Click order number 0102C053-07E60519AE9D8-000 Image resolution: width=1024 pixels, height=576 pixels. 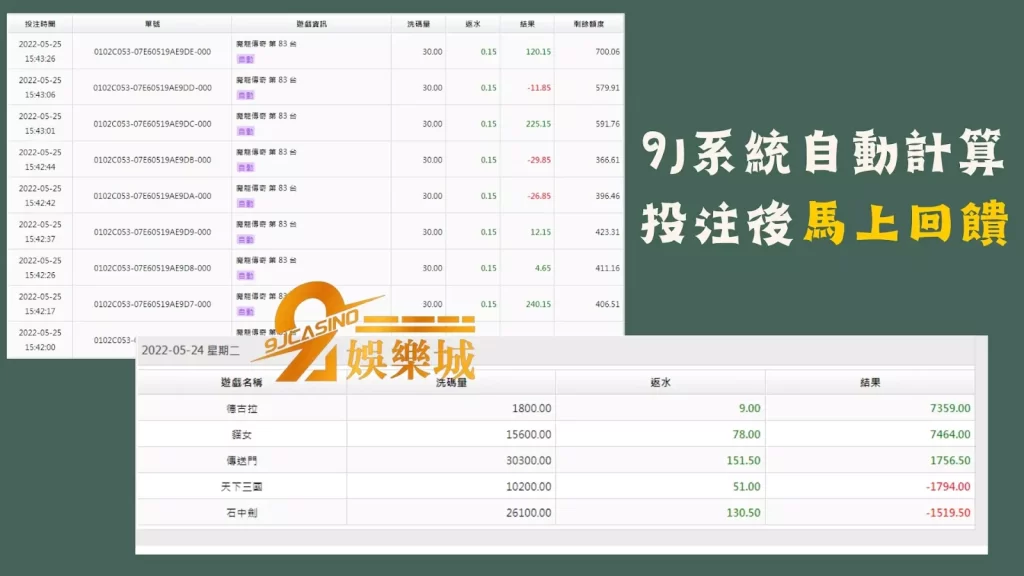[152, 268]
